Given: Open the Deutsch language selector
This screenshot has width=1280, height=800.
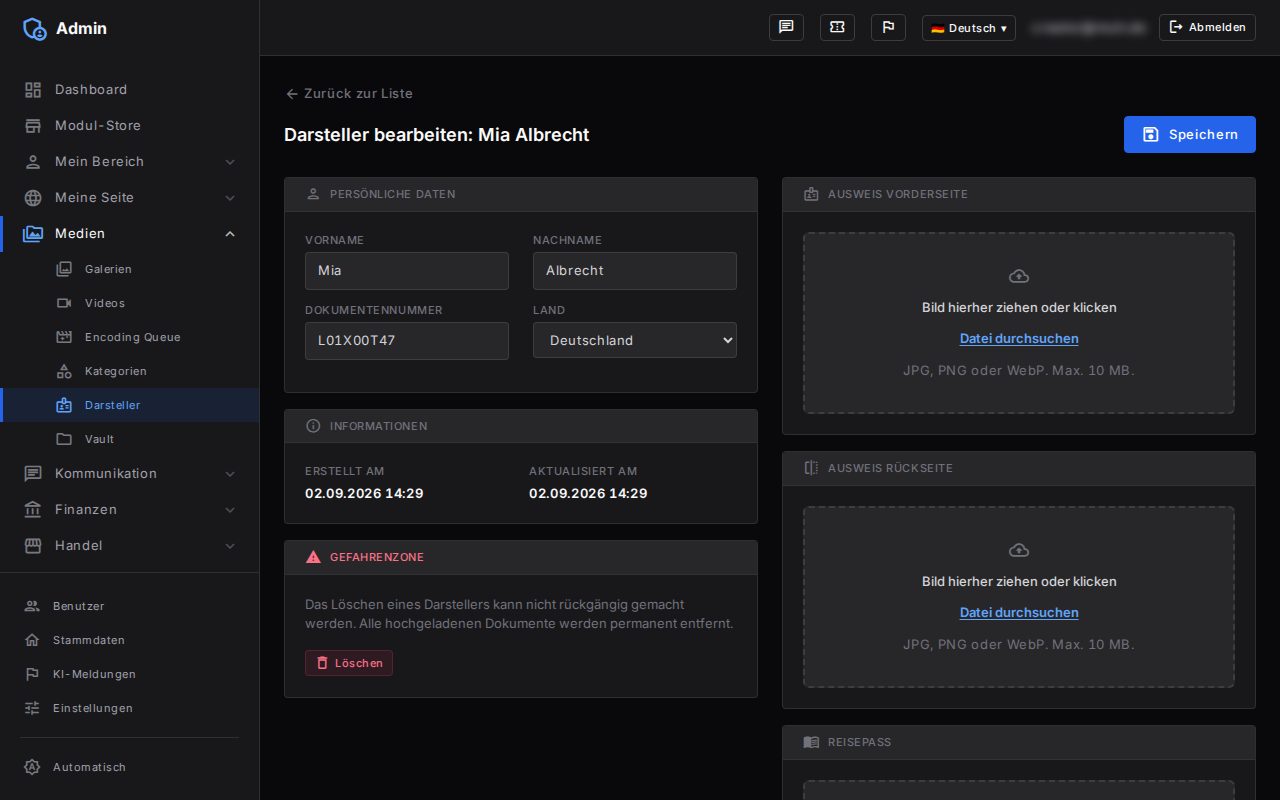Looking at the screenshot, I should coord(968,28).
